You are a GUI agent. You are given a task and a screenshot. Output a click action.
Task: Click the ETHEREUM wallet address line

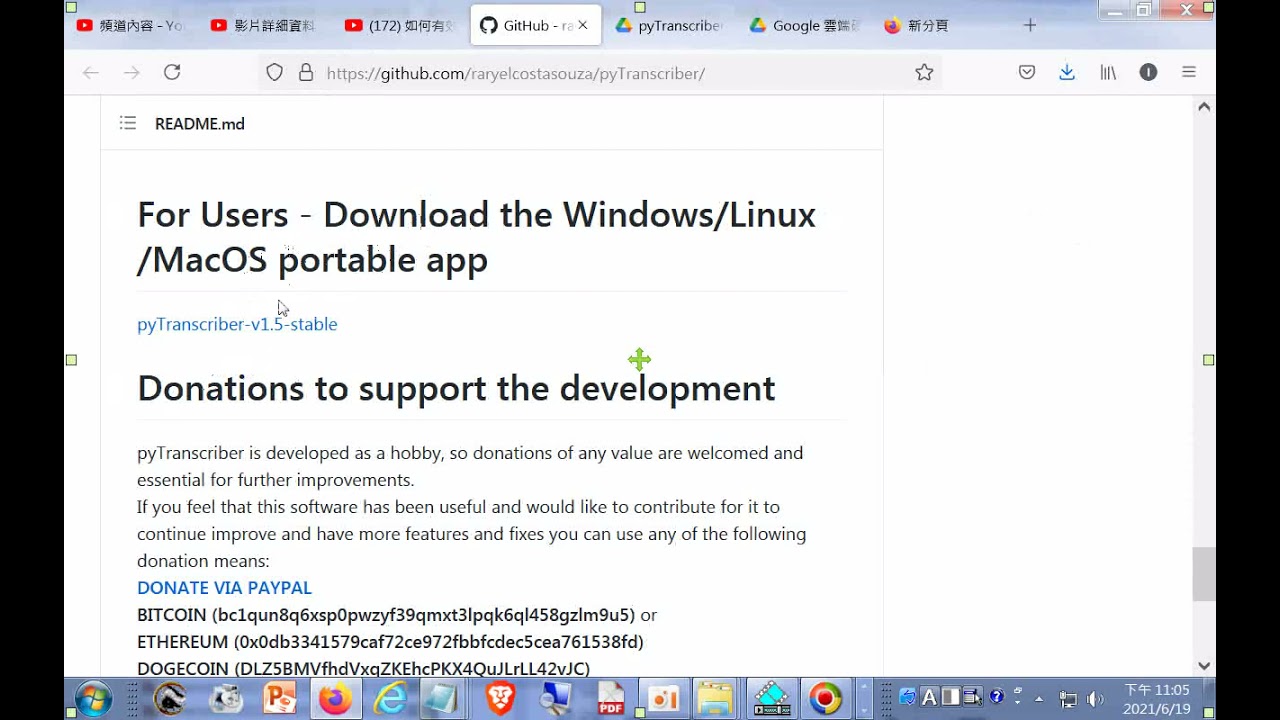[390, 642]
